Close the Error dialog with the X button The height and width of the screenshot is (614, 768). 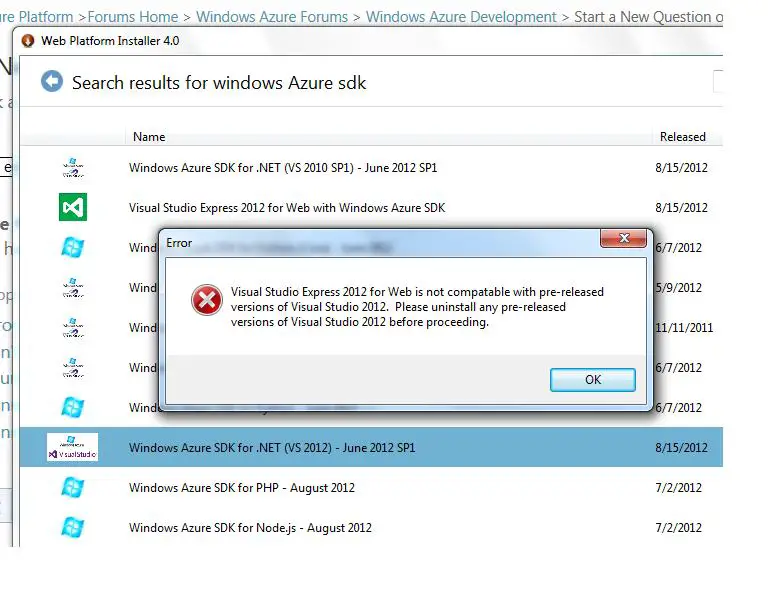[624, 238]
